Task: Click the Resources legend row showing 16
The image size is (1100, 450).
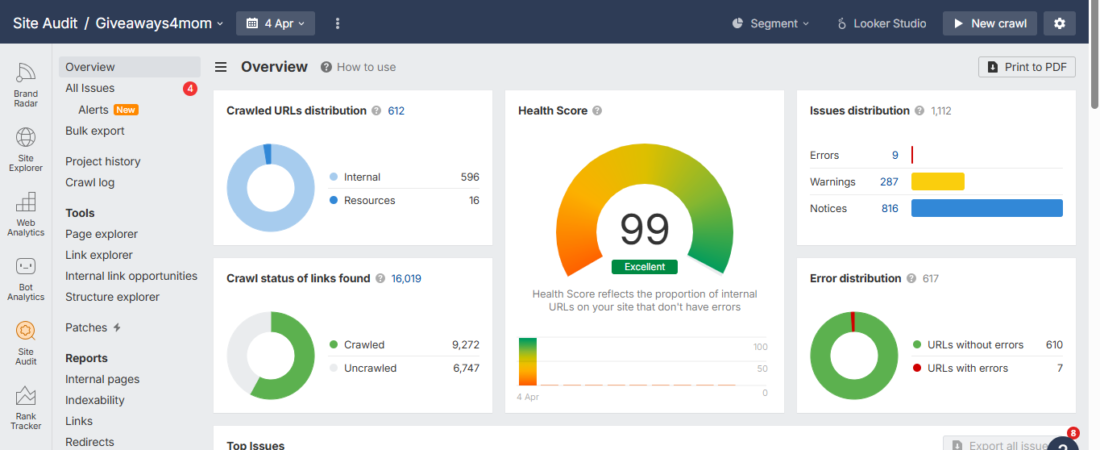Action: pos(404,201)
